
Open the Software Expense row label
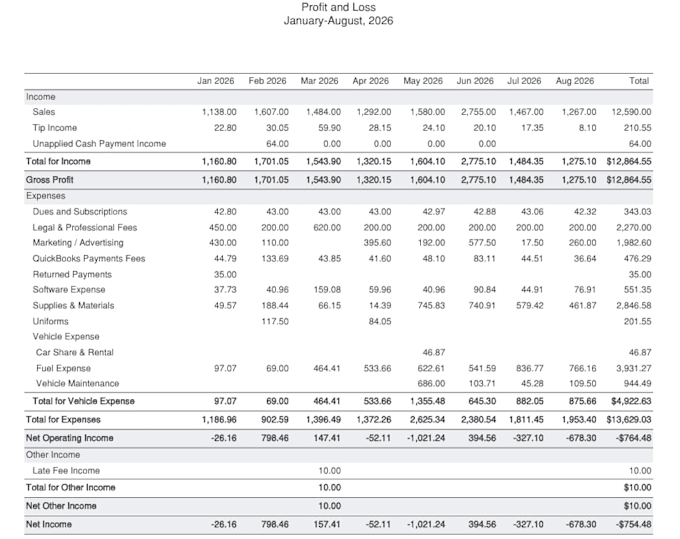click(x=69, y=290)
